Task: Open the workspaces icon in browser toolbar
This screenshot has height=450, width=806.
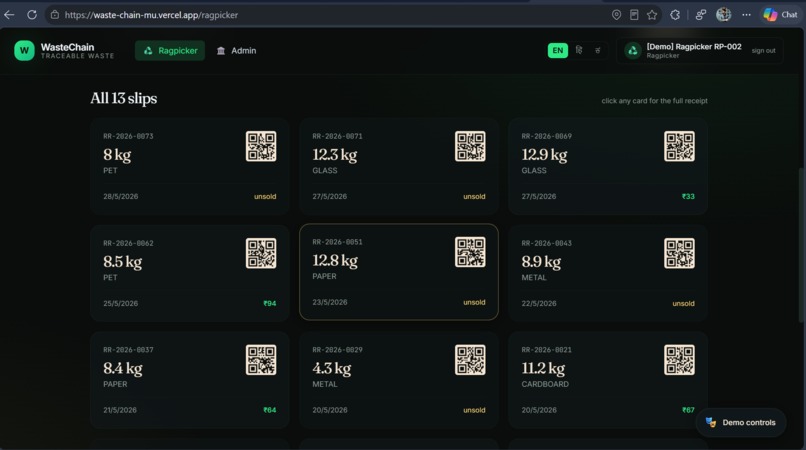Action: click(x=701, y=15)
